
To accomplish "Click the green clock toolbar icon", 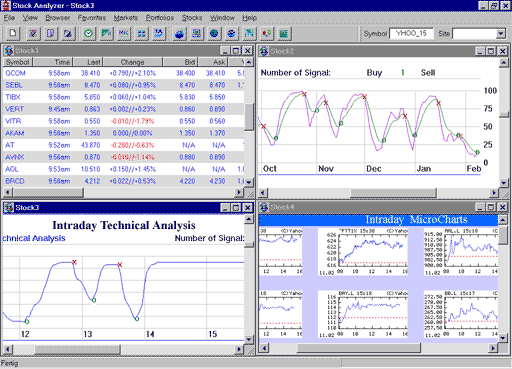I will (x=89, y=33).
